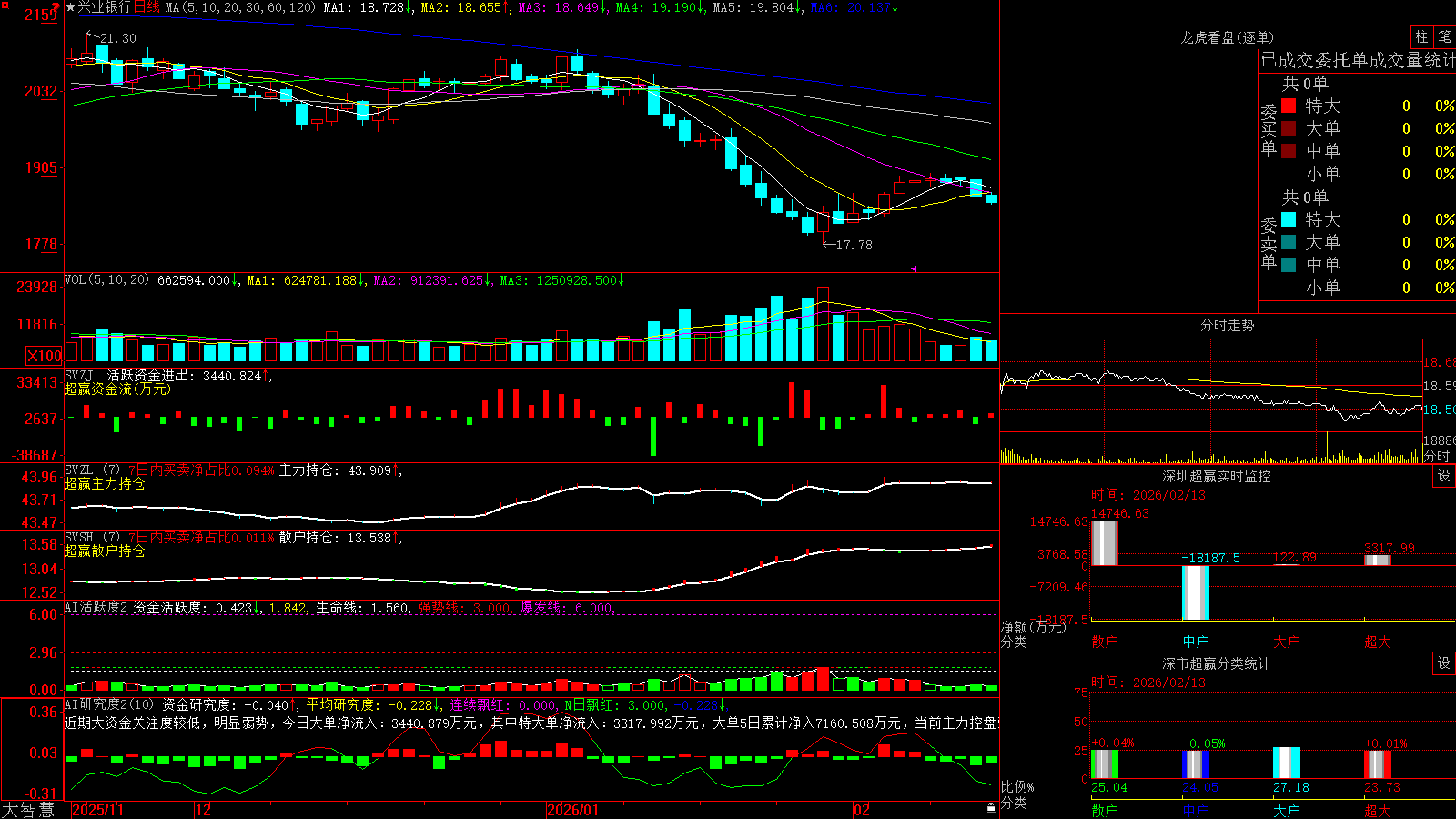Click the dark red 大单 buy-order swatch

[1289, 128]
